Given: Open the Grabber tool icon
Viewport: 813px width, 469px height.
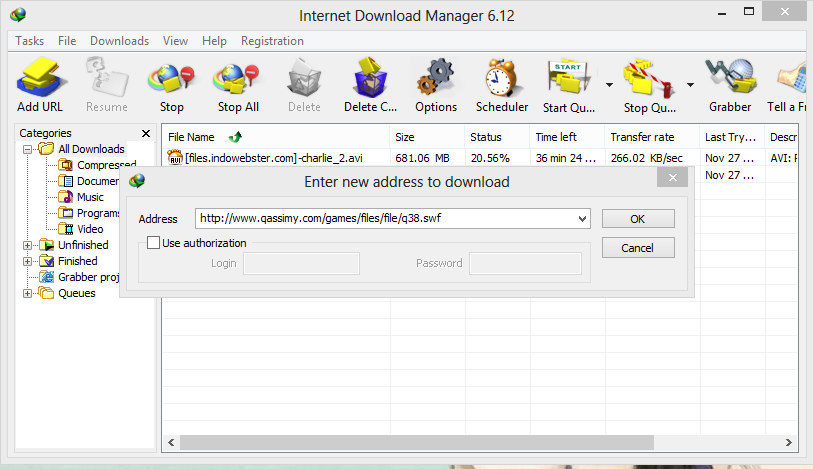Looking at the screenshot, I should pos(730,78).
